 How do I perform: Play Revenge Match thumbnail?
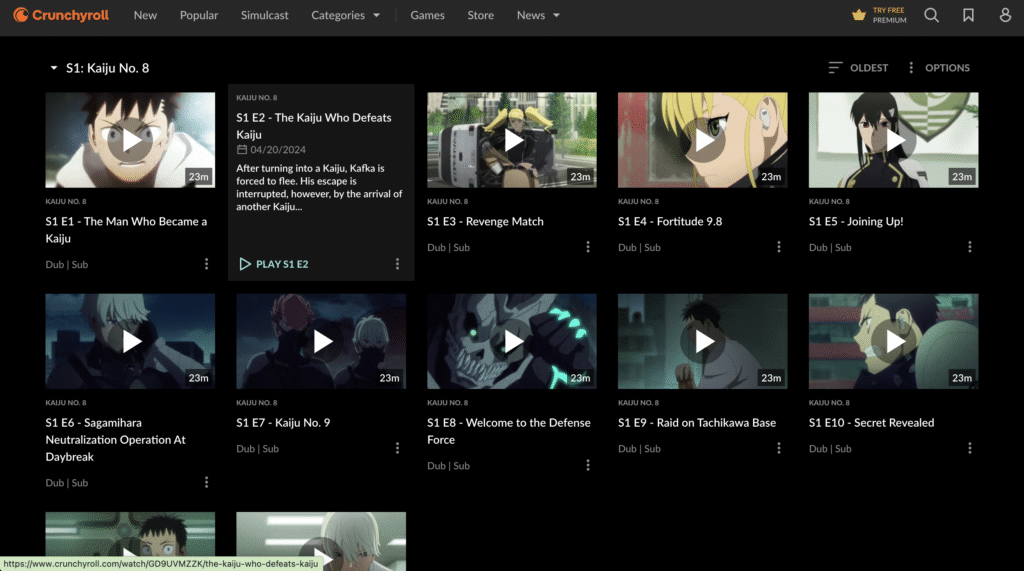(511, 140)
